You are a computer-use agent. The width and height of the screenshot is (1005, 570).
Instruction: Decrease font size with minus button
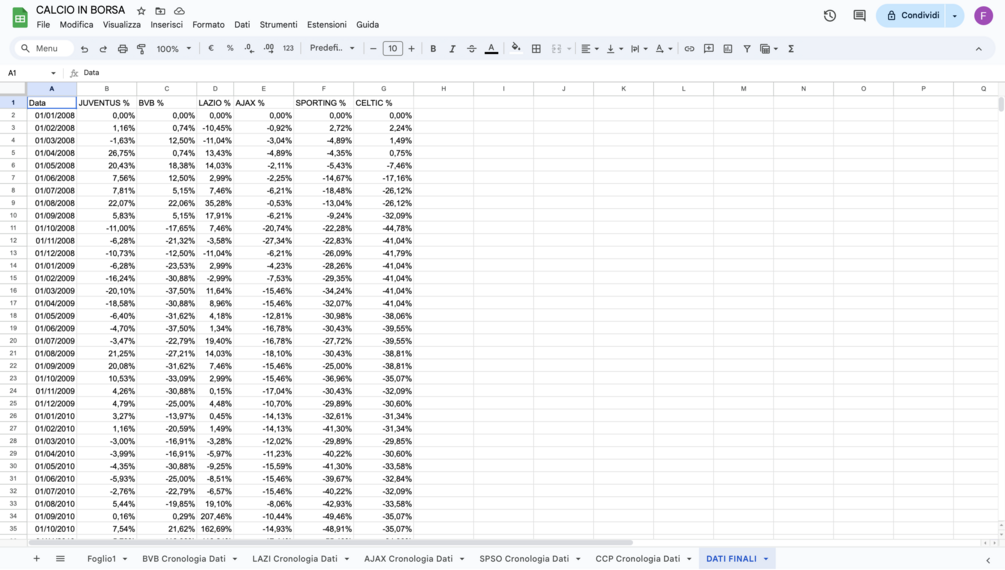(373, 49)
